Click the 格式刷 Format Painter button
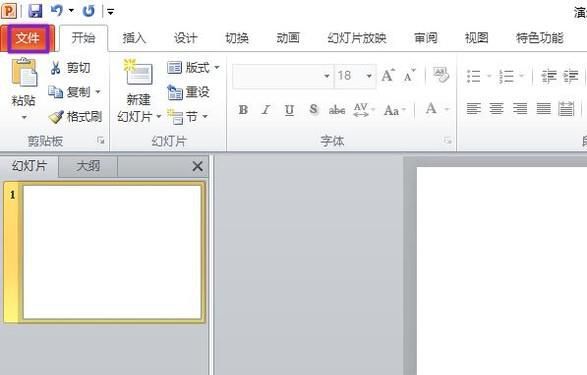Viewport: 587px width, 375px height. click(x=75, y=116)
